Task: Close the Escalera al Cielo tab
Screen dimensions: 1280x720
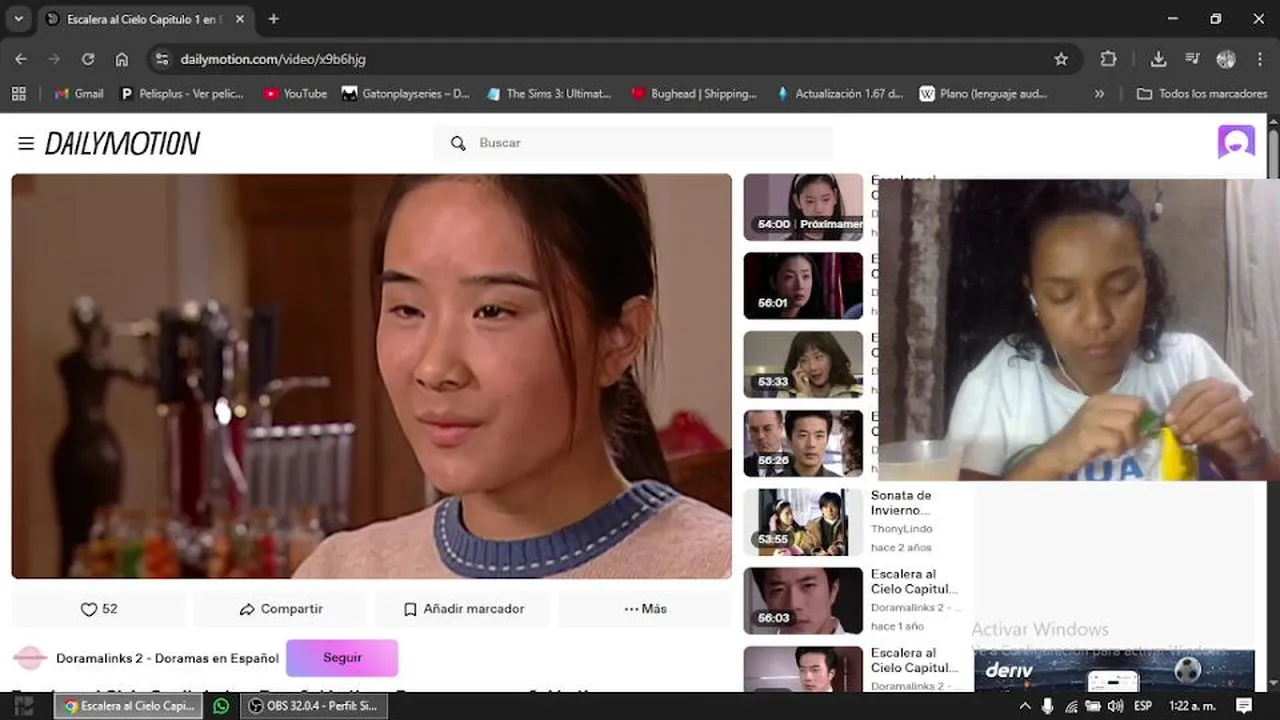Action: [x=241, y=19]
